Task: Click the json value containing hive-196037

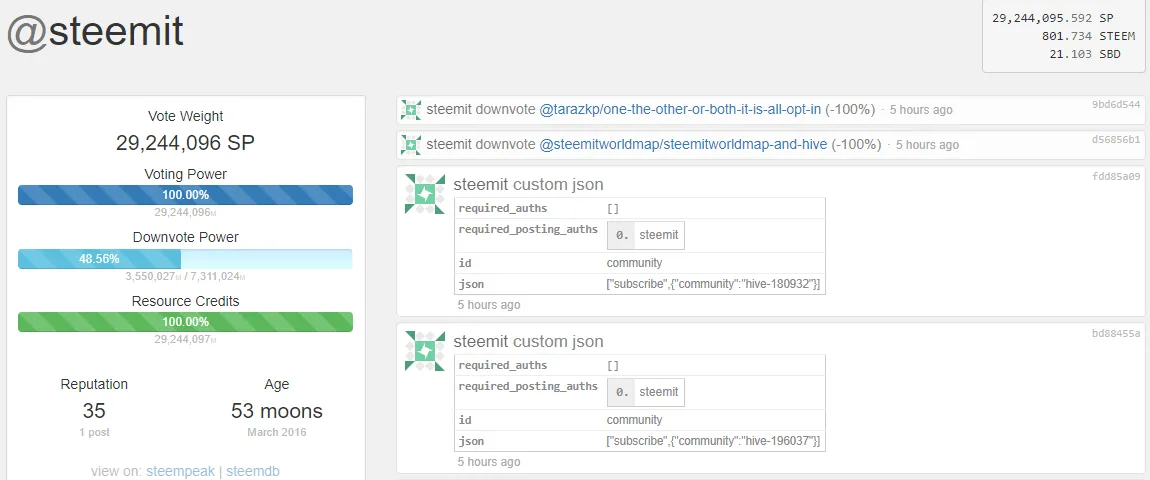Action: point(713,440)
